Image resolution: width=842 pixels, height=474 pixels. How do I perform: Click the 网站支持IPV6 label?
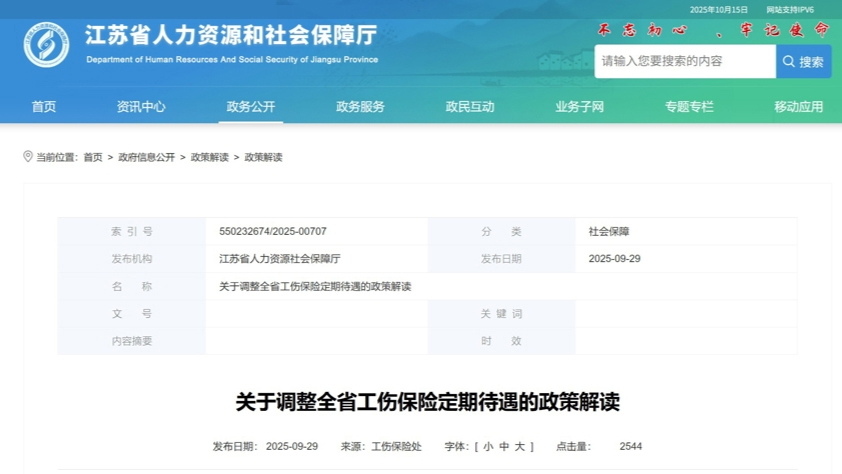tap(790, 10)
